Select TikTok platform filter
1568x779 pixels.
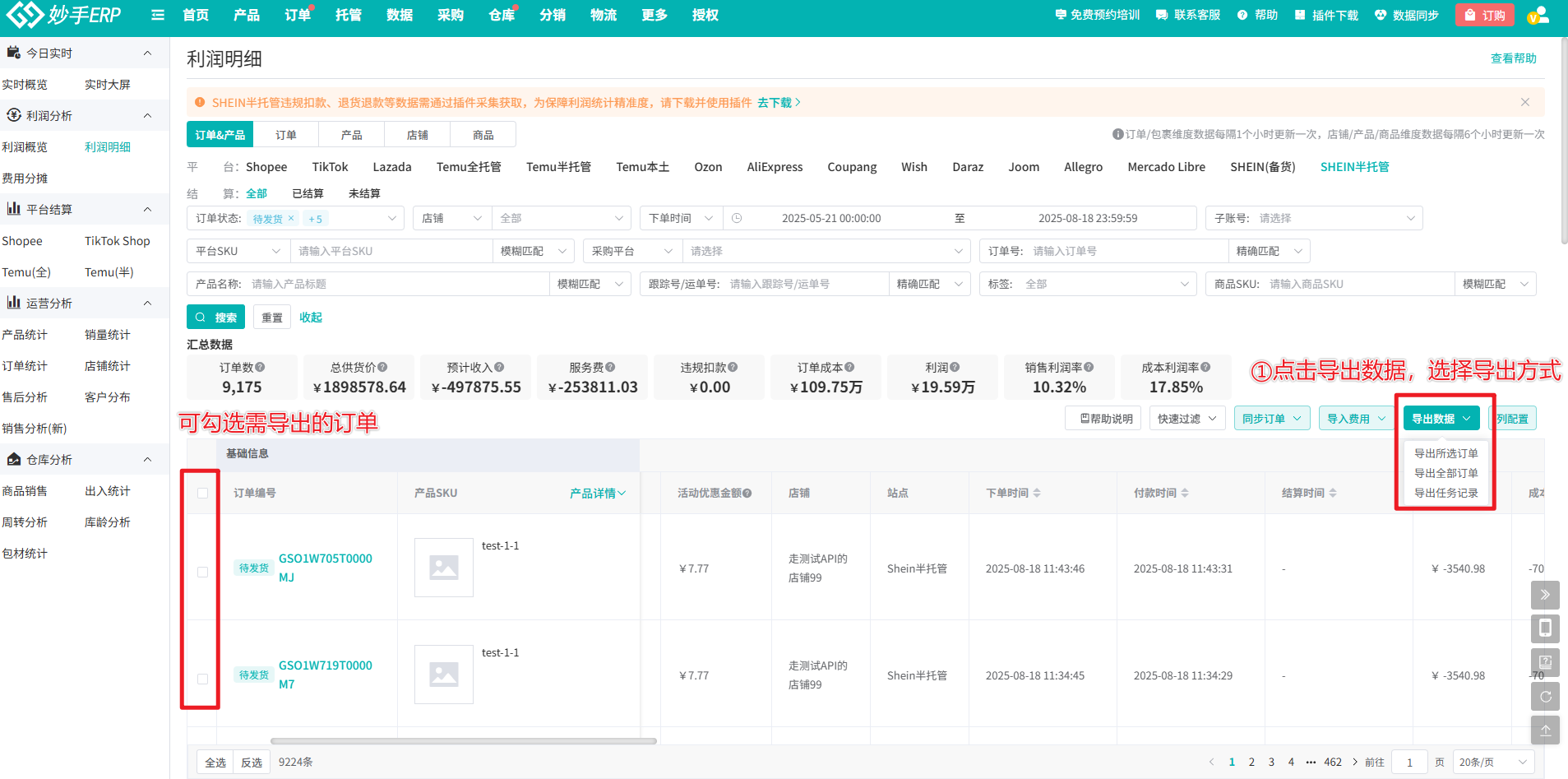pos(330,167)
